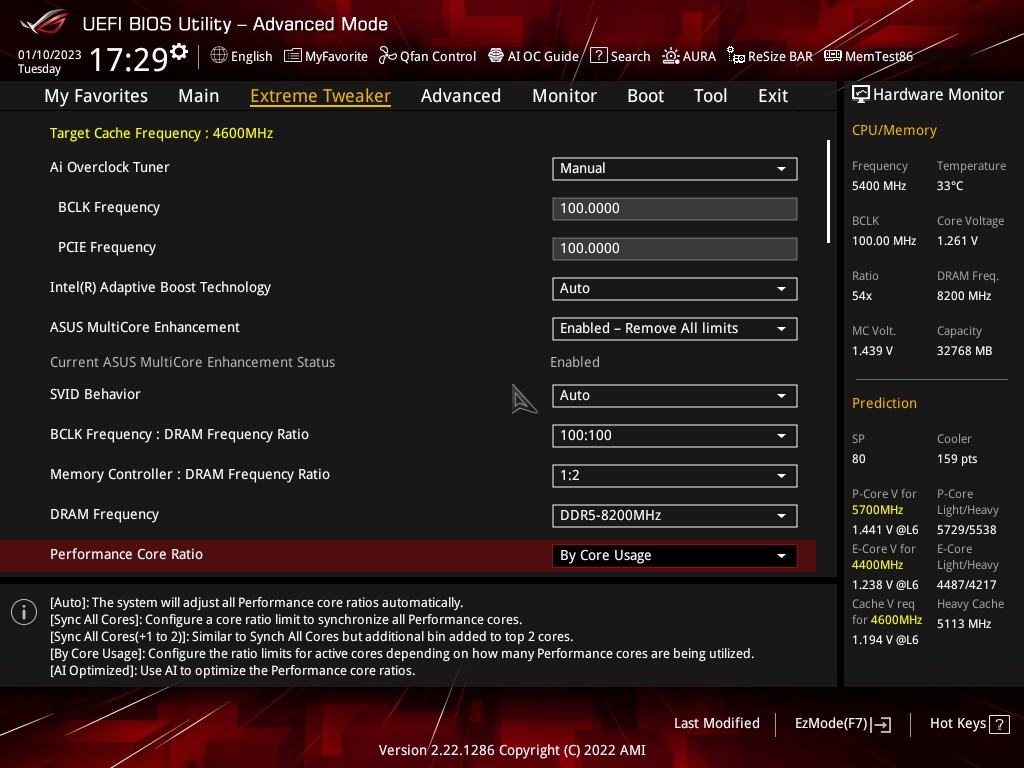Expand Memory Controller:DRAM ratio dropdown
The width and height of the screenshot is (1024, 768).
pyautogui.click(x=675, y=475)
